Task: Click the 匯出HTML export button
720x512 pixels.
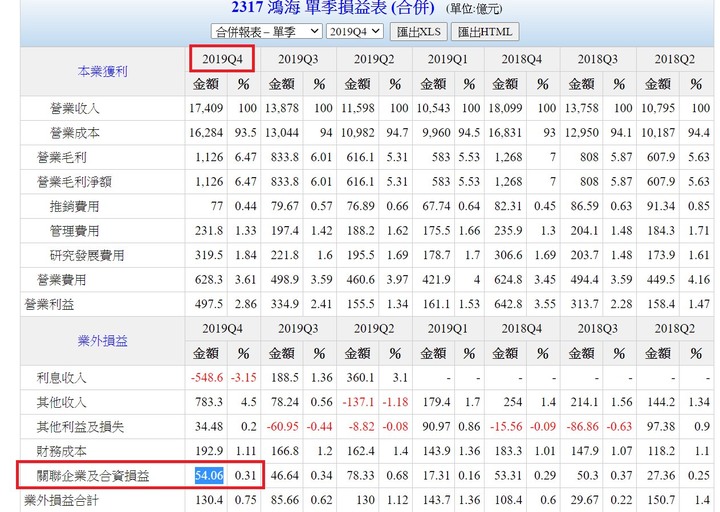Action: click(x=485, y=32)
